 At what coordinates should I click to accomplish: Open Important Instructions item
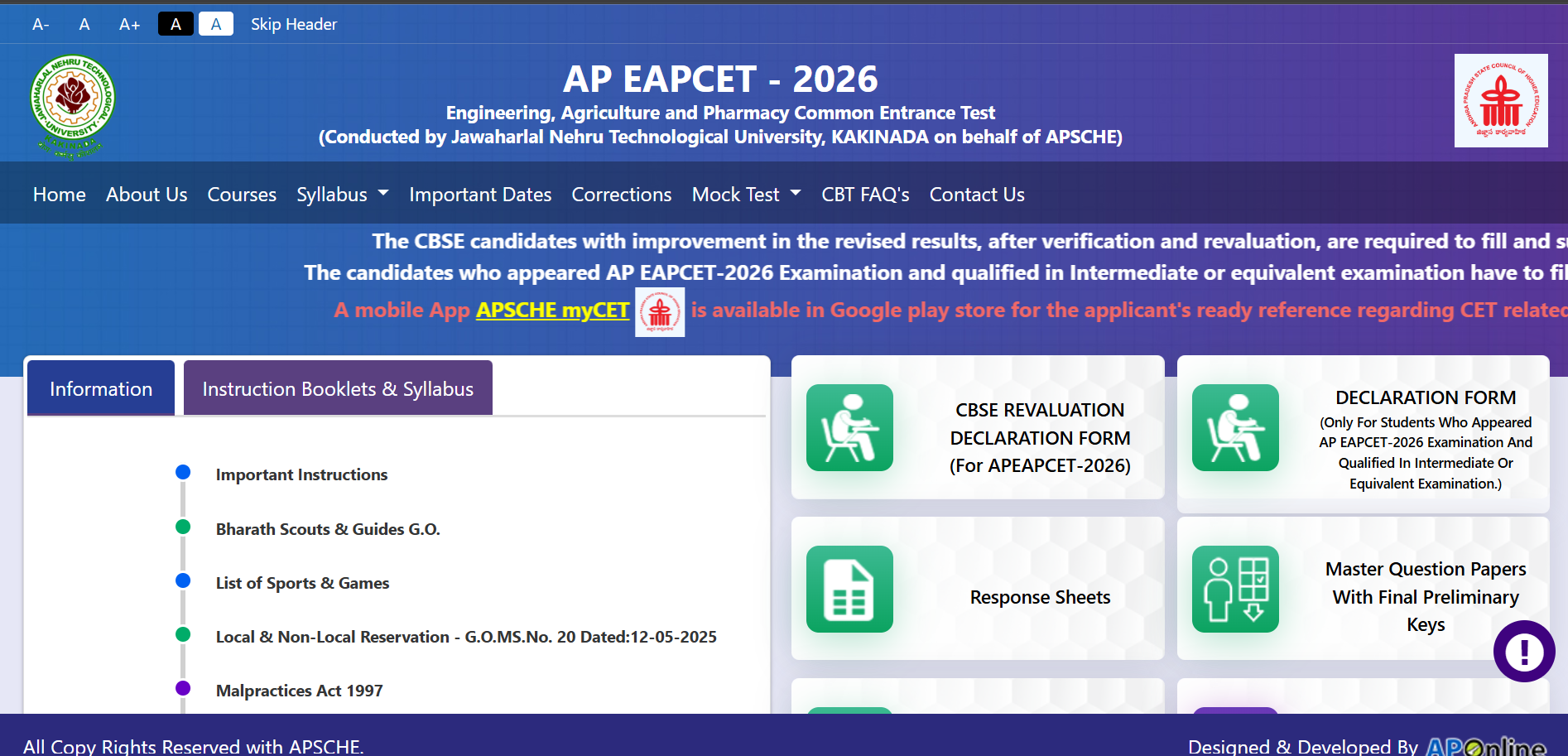click(x=301, y=474)
